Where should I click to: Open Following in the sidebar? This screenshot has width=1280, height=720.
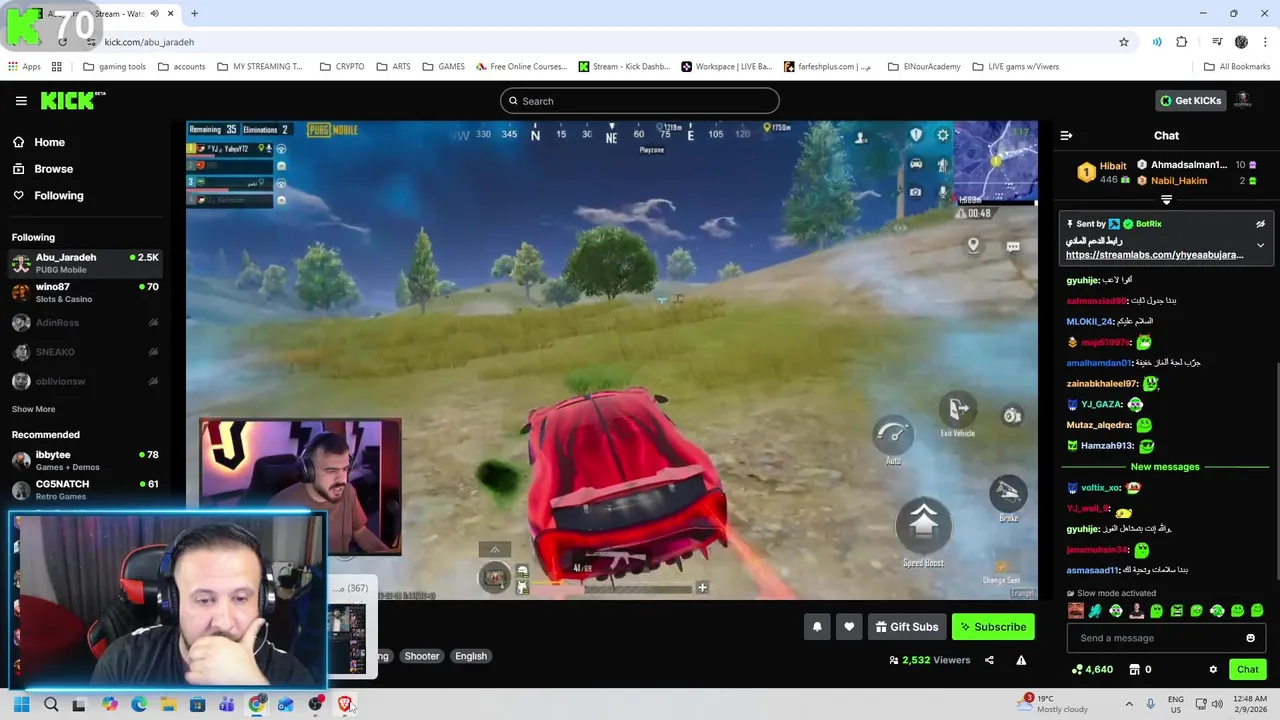(x=58, y=196)
